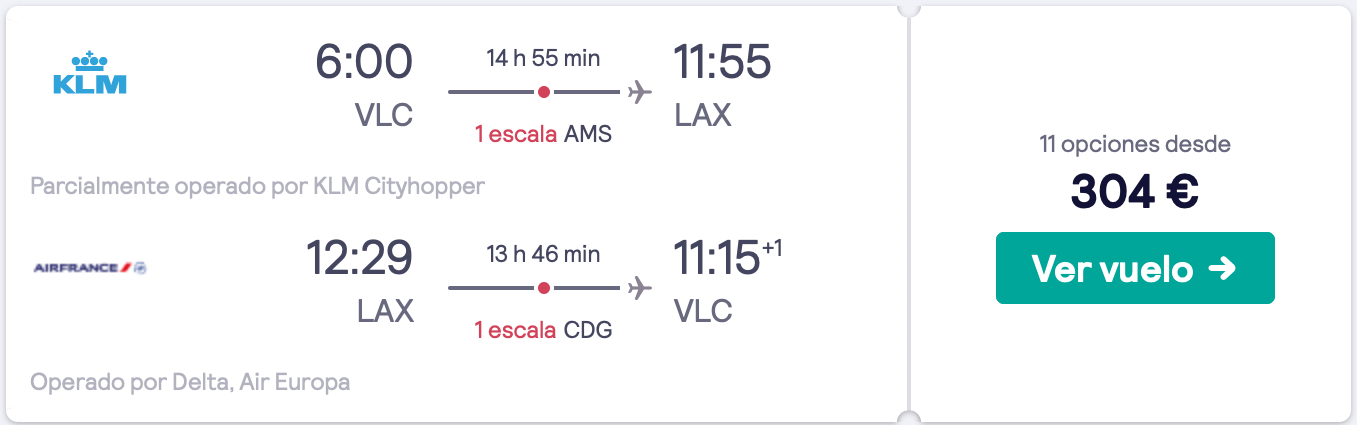The height and width of the screenshot is (425, 1357).
Task: Click the 11:15 +1 arrival time
Action: coord(728,258)
